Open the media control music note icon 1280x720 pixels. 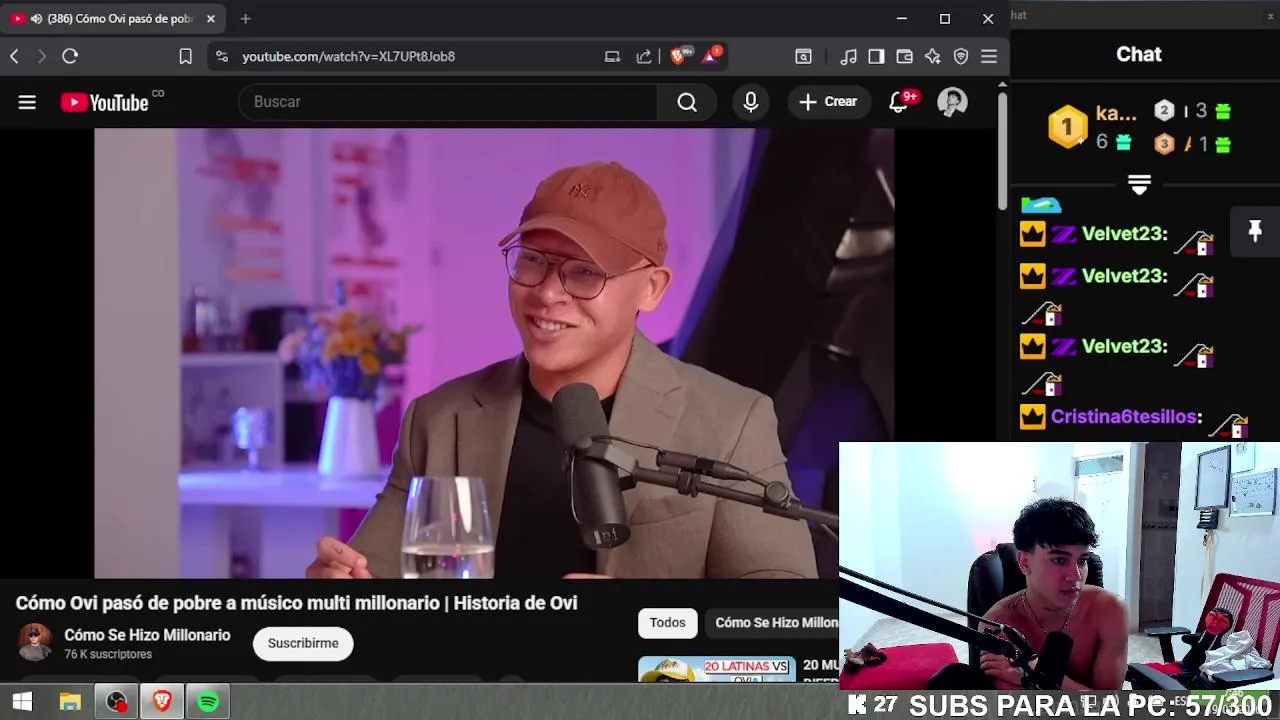848,56
